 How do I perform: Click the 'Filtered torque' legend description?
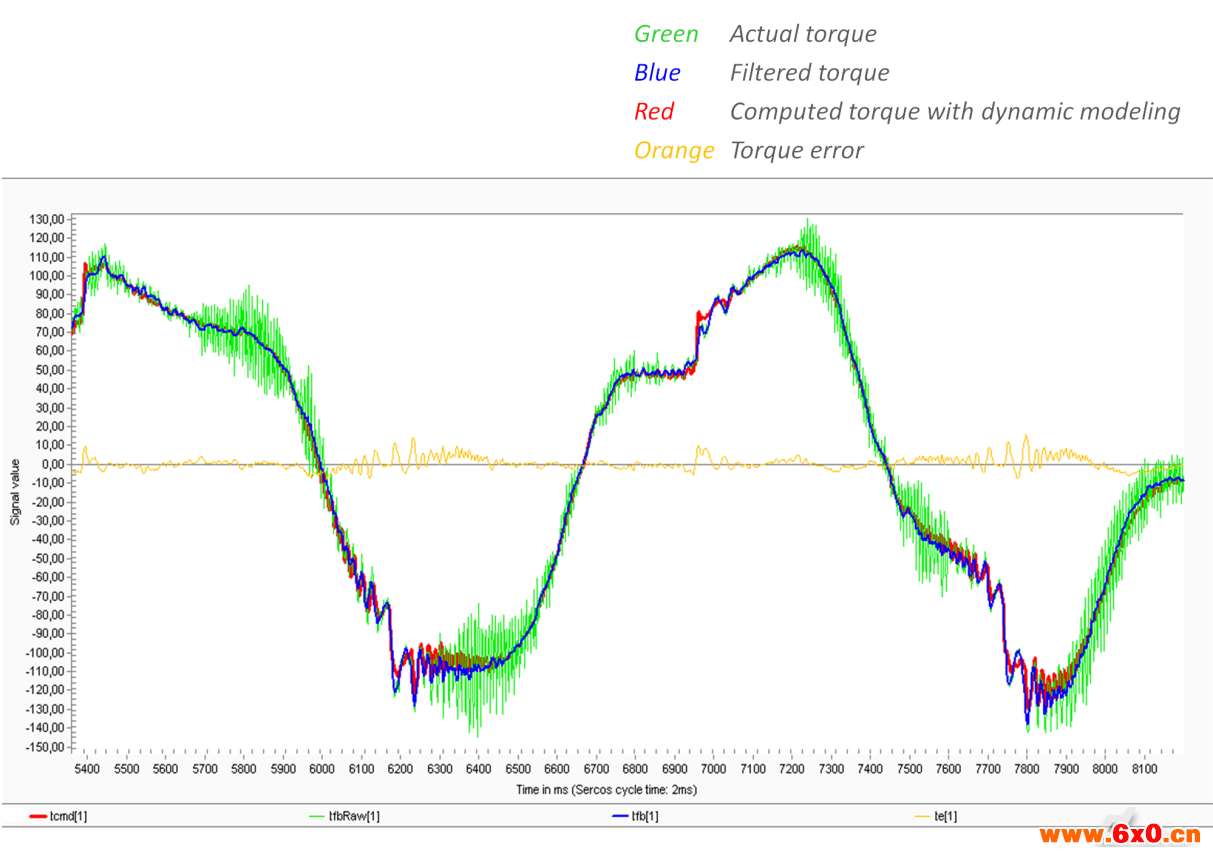tap(809, 73)
